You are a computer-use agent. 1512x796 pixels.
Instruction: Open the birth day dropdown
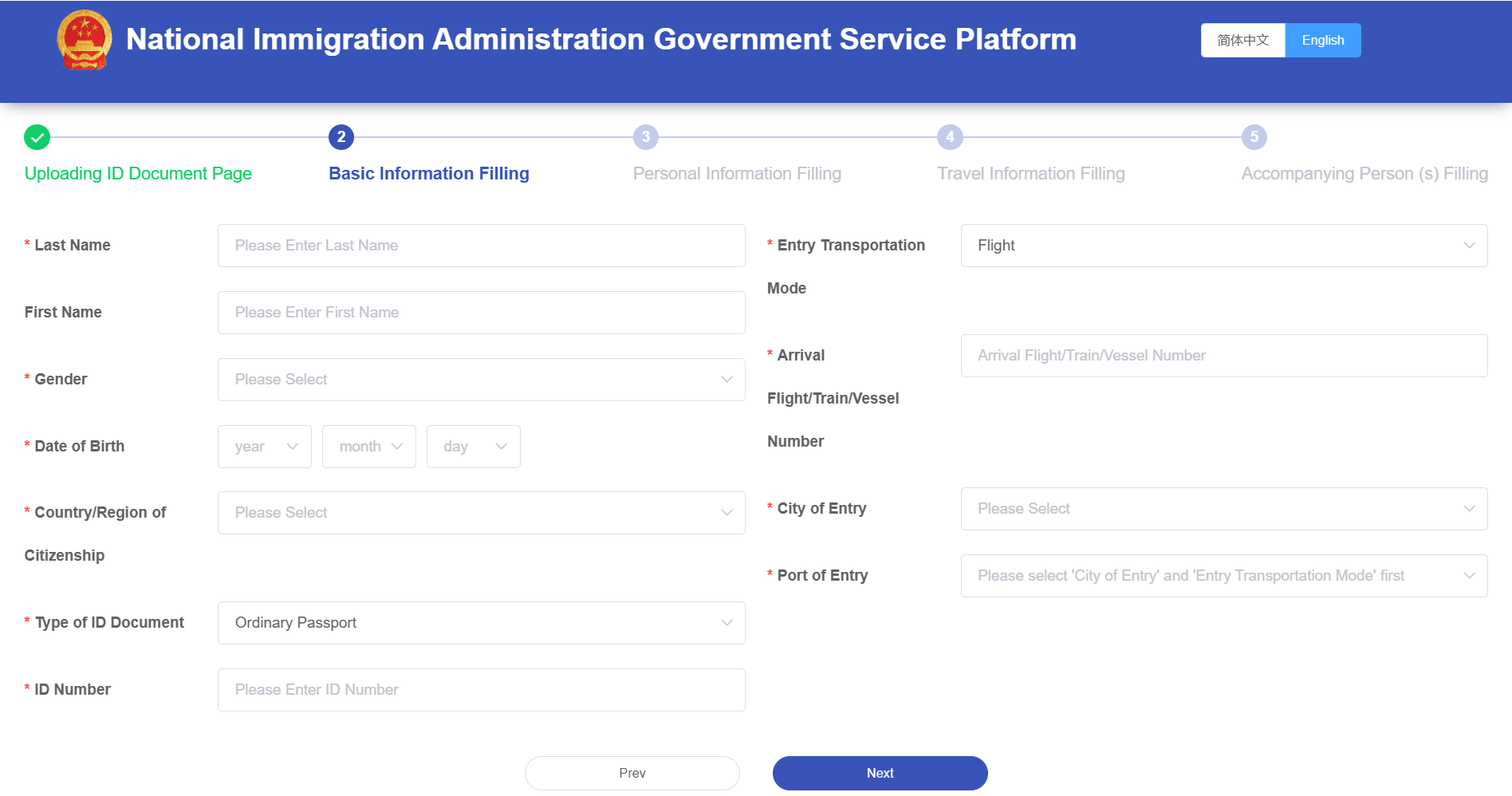[x=474, y=447]
